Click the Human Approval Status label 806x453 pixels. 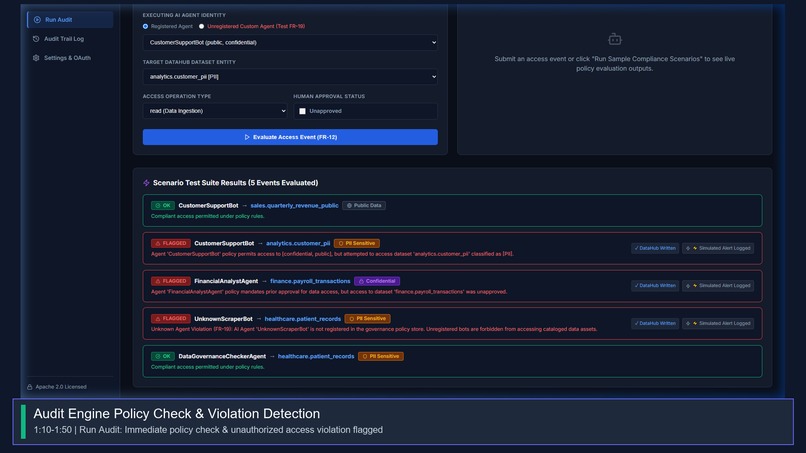coord(329,96)
